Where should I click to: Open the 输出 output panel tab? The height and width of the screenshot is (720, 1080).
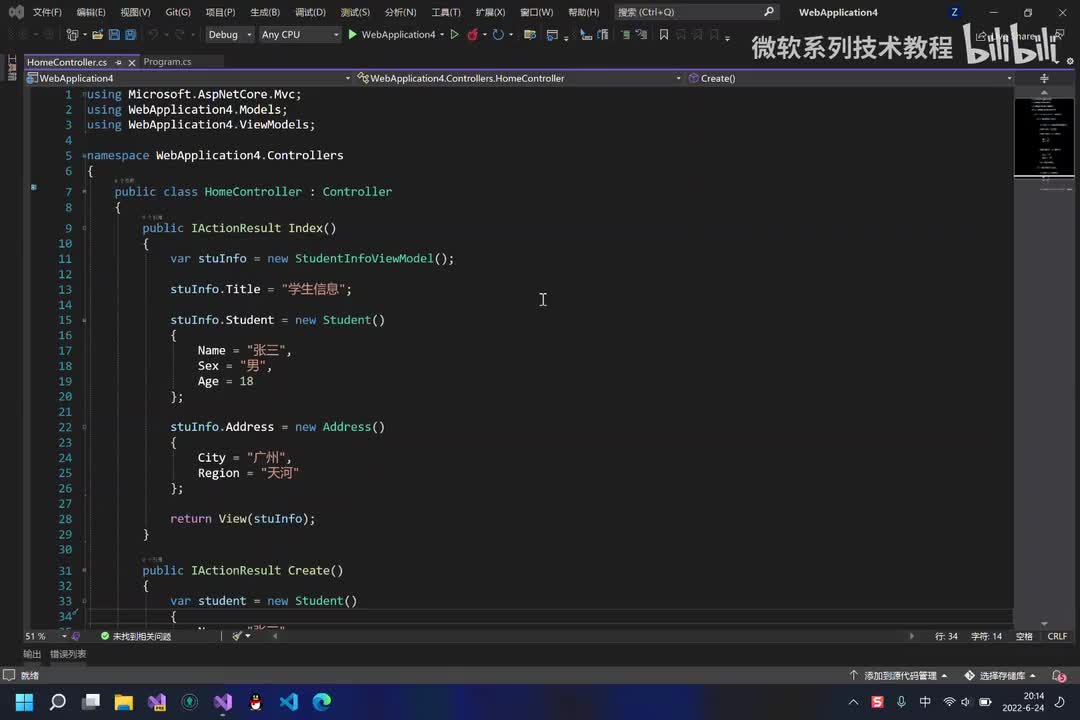pos(32,654)
